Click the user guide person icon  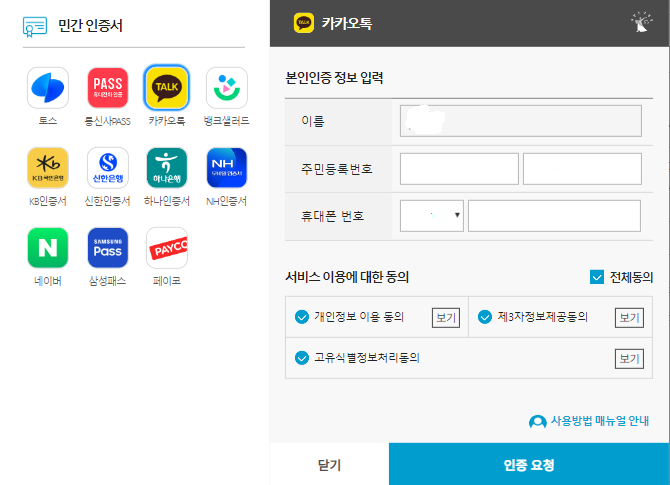[538, 422]
